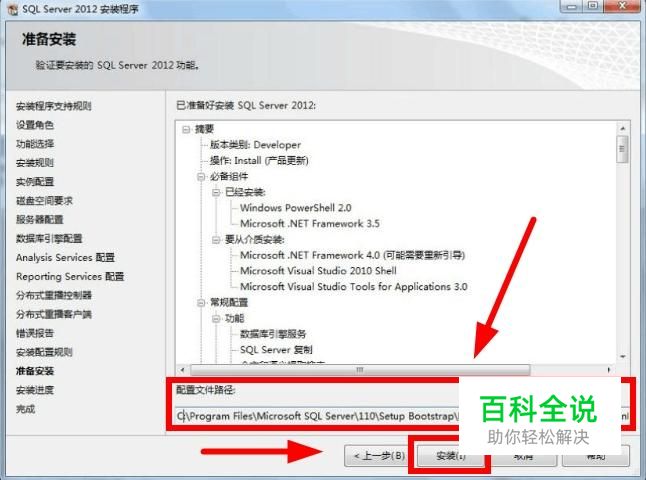Viewport: 646px width, 480px height.
Task: Collapse the 功能 tree node
Action: point(216,318)
